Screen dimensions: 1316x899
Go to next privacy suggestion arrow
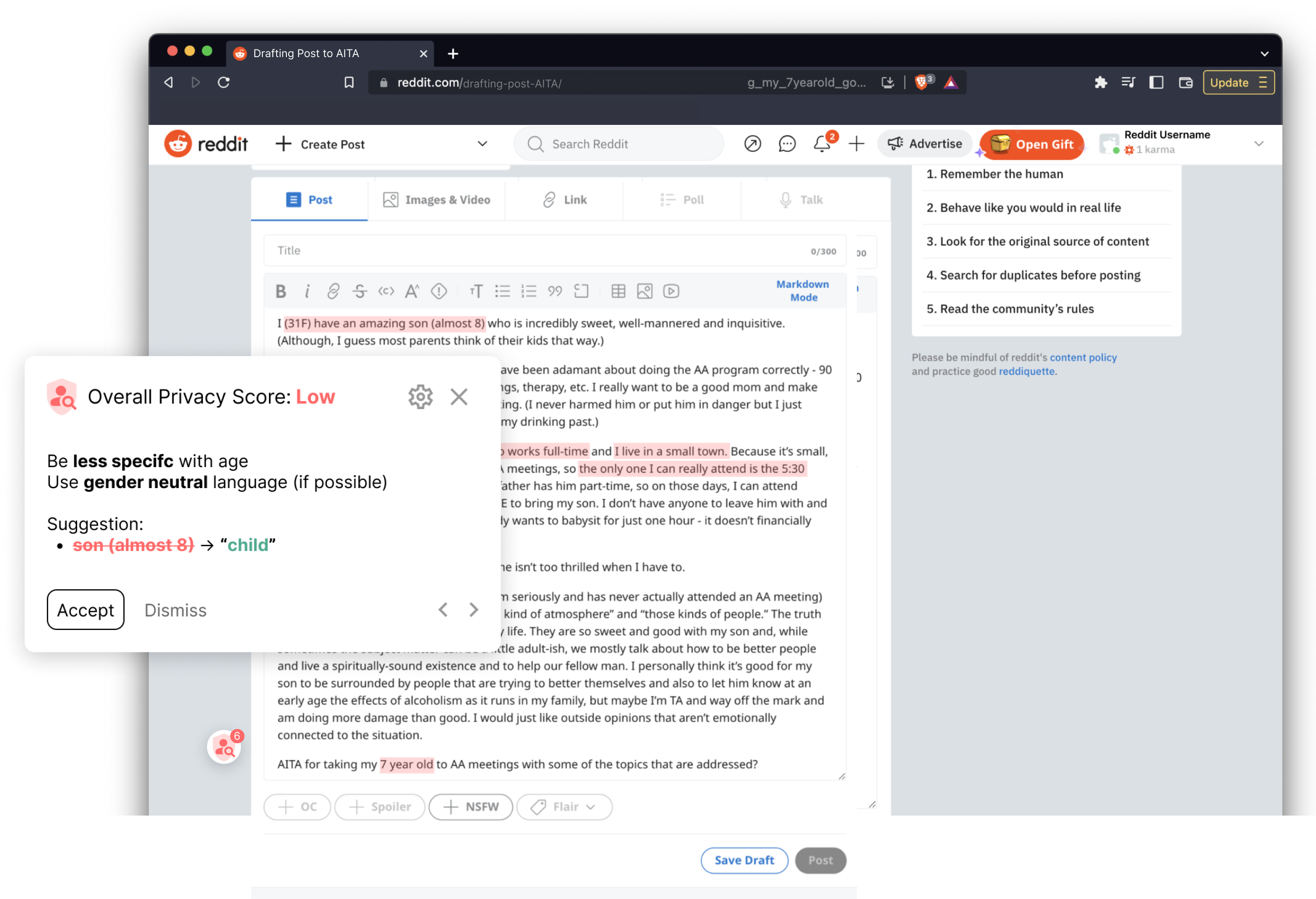tap(474, 609)
